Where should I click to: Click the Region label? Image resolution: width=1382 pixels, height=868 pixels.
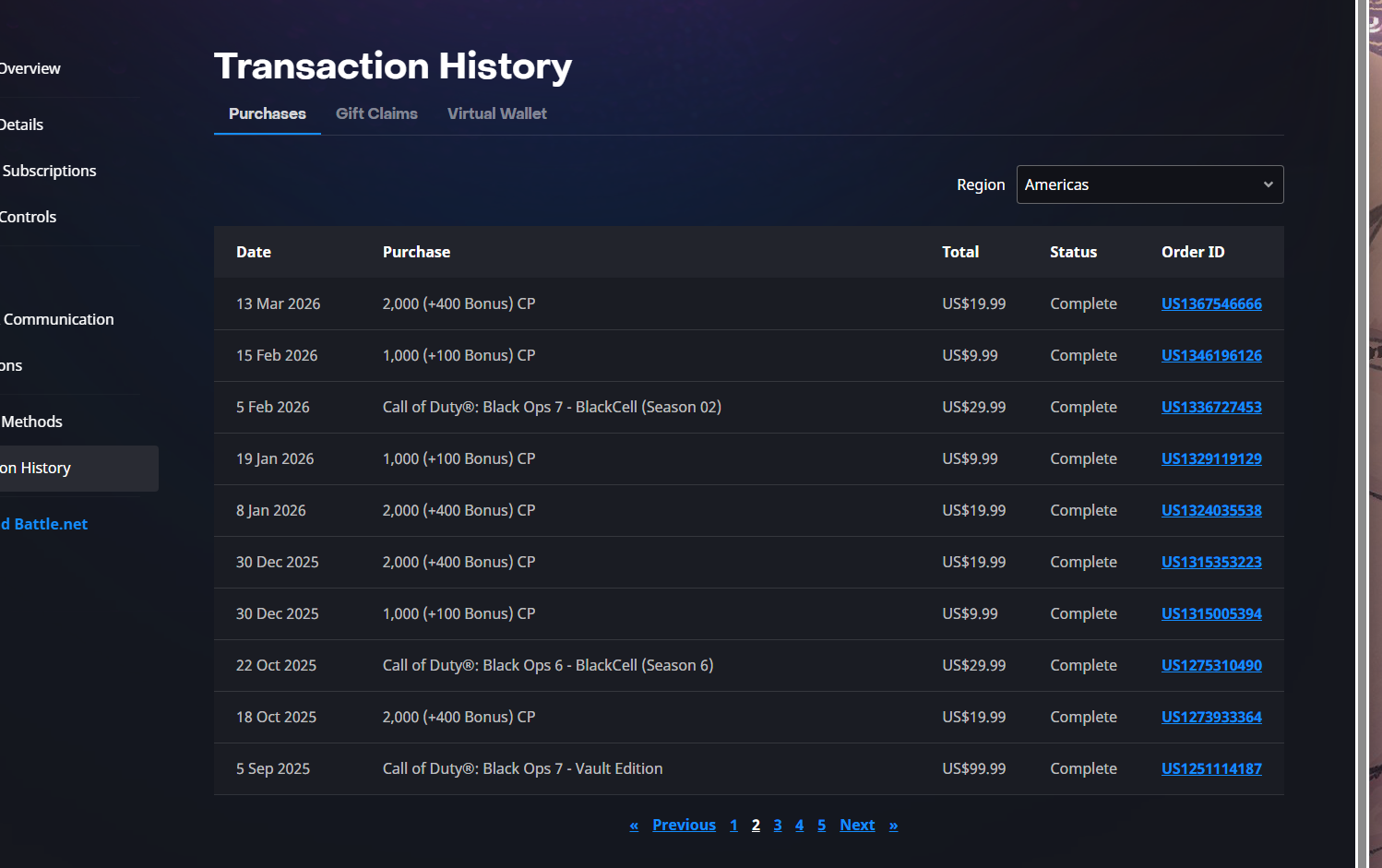(x=981, y=184)
